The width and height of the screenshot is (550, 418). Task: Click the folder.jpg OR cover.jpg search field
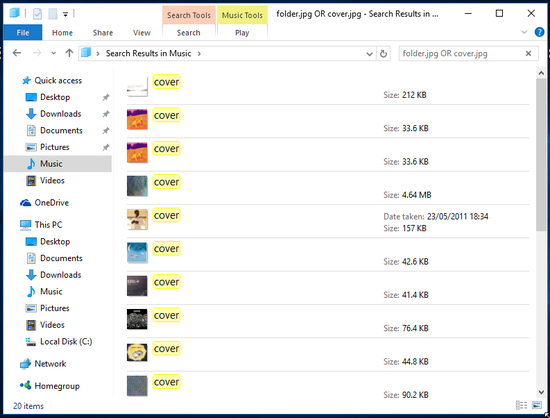pos(461,54)
